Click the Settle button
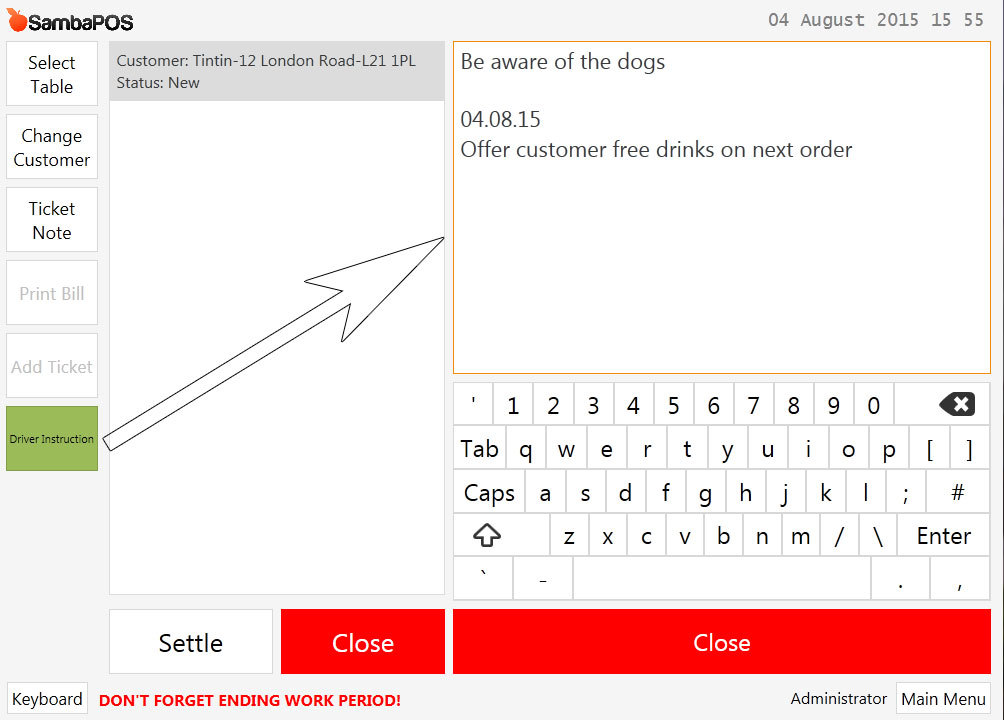This screenshot has height=720, width=1004. click(x=191, y=642)
